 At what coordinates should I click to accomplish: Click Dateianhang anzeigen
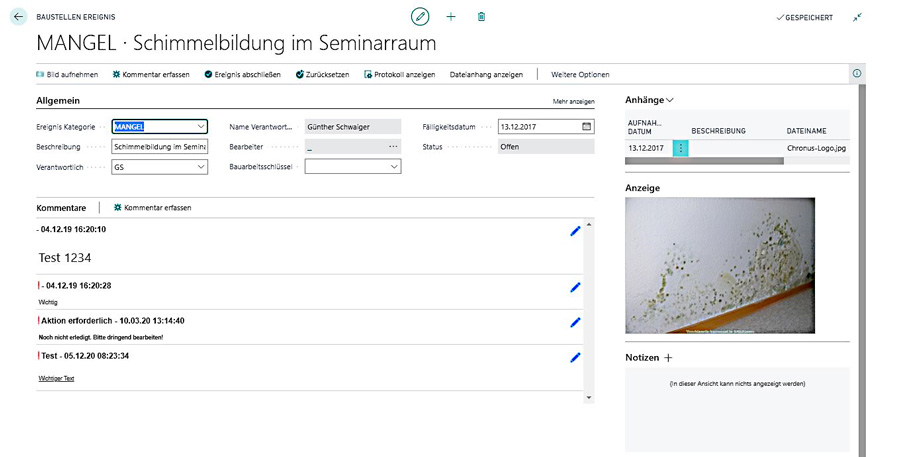[x=486, y=75]
